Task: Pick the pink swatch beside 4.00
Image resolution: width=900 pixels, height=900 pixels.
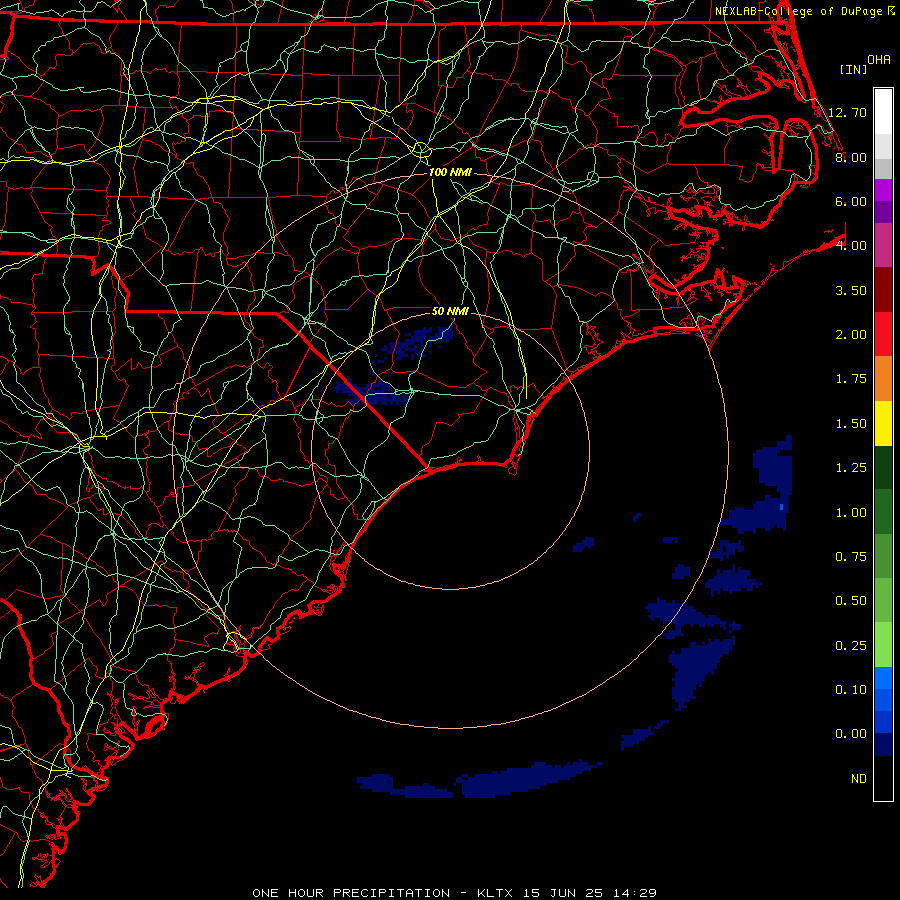Action: tap(883, 245)
